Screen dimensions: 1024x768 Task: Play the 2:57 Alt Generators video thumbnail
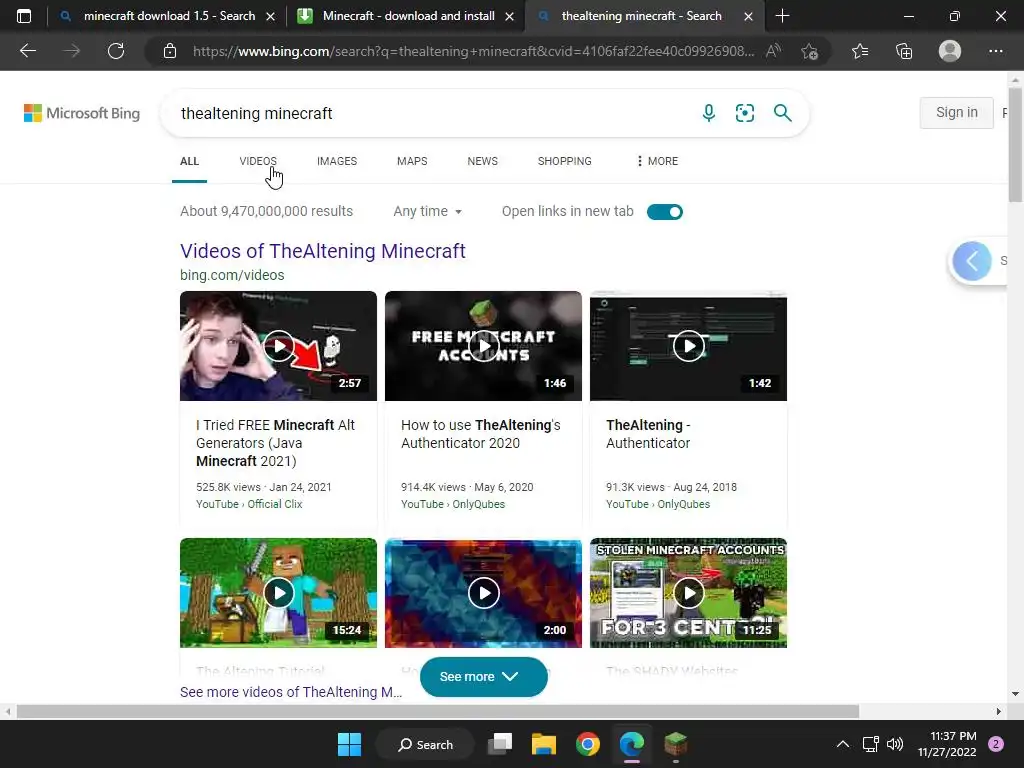[278, 346]
